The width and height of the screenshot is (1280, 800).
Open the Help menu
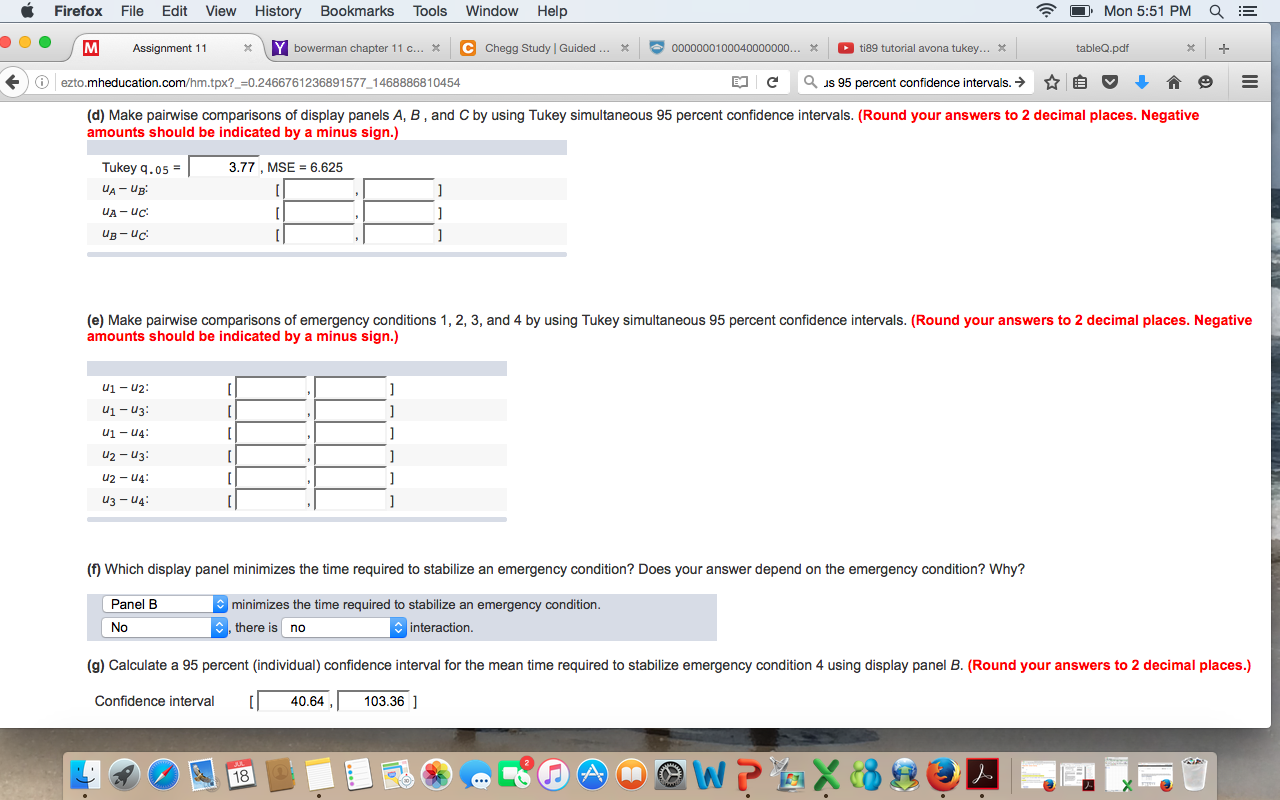pyautogui.click(x=552, y=11)
